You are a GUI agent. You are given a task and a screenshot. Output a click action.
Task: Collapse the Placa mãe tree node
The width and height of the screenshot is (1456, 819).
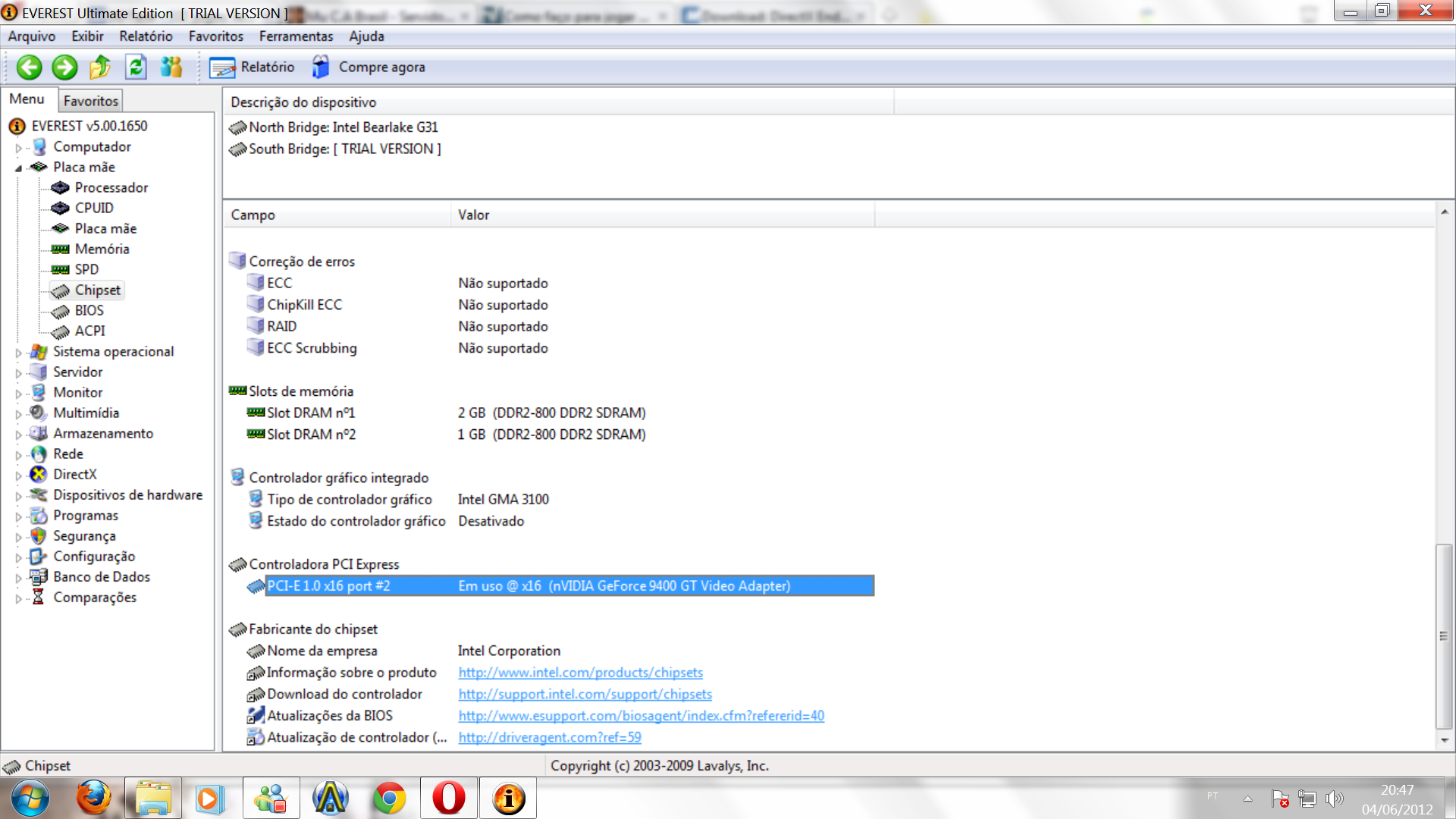[x=19, y=168]
